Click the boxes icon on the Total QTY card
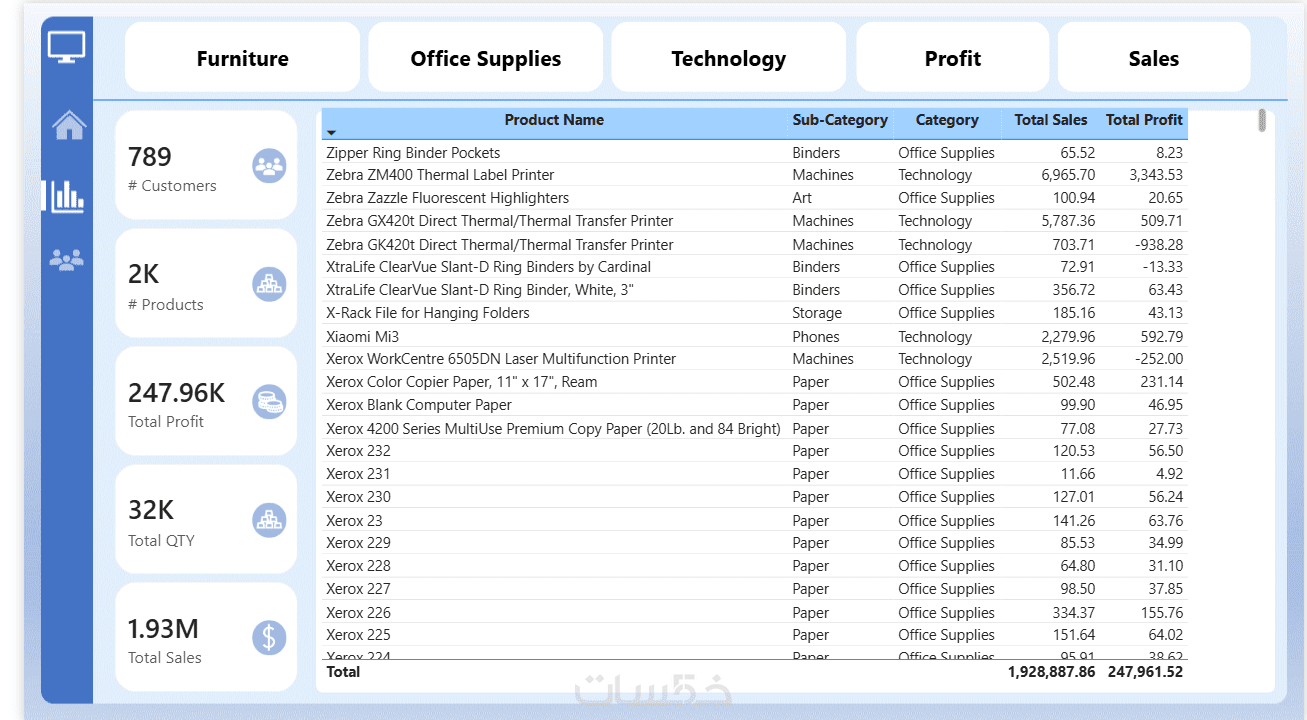 point(269,520)
